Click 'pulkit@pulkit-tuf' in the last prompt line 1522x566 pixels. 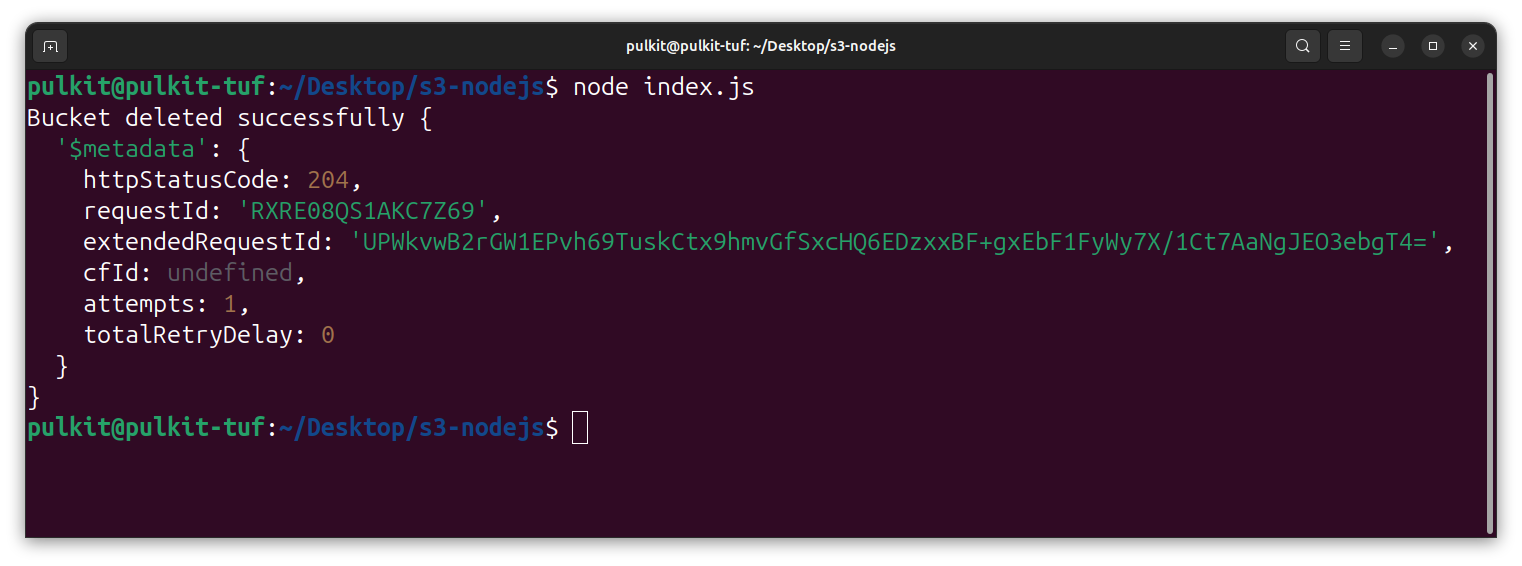click(146, 428)
